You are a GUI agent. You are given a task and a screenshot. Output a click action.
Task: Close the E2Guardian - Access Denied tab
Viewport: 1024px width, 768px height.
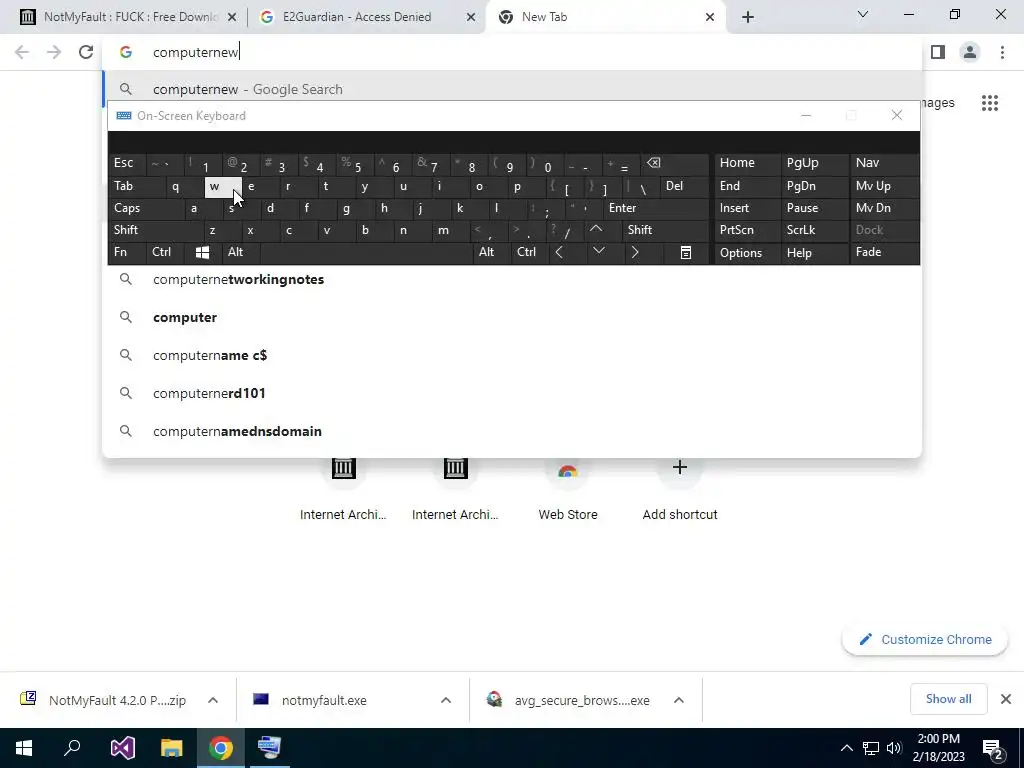point(471,18)
